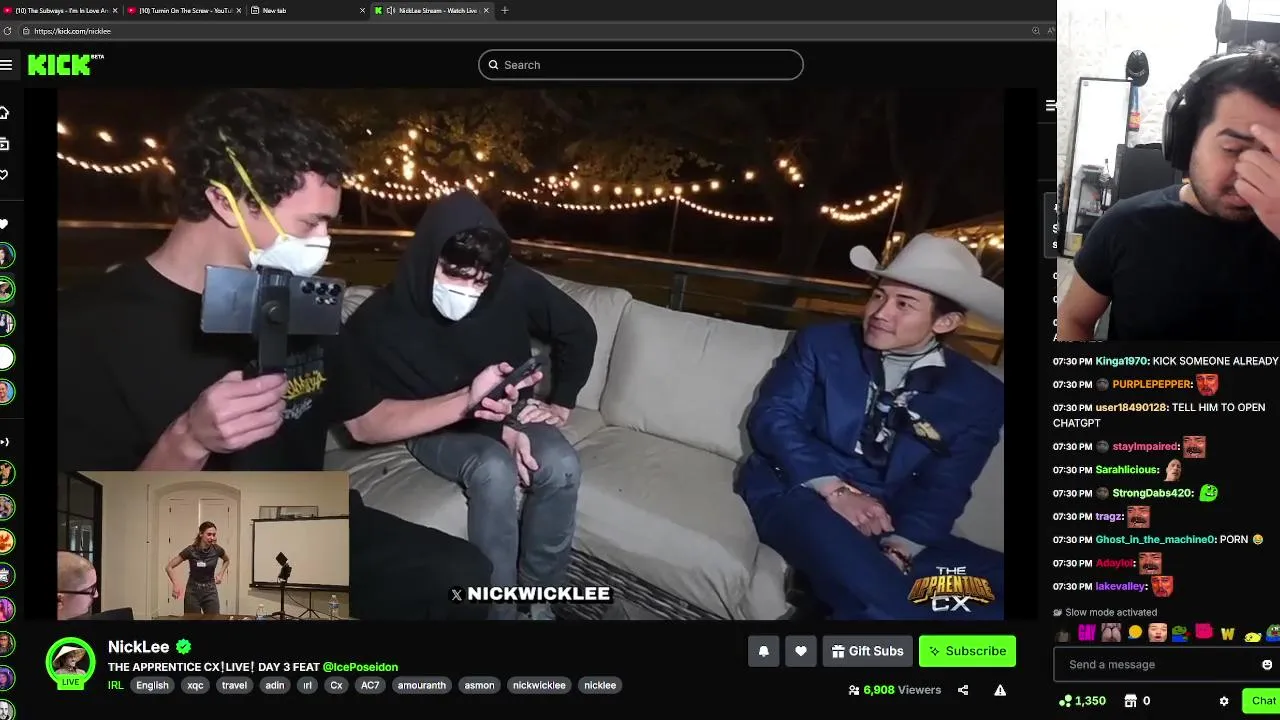Image resolution: width=1280 pixels, height=720 pixels.
Task: Open the IRL category link
Action: pyautogui.click(x=115, y=685)
